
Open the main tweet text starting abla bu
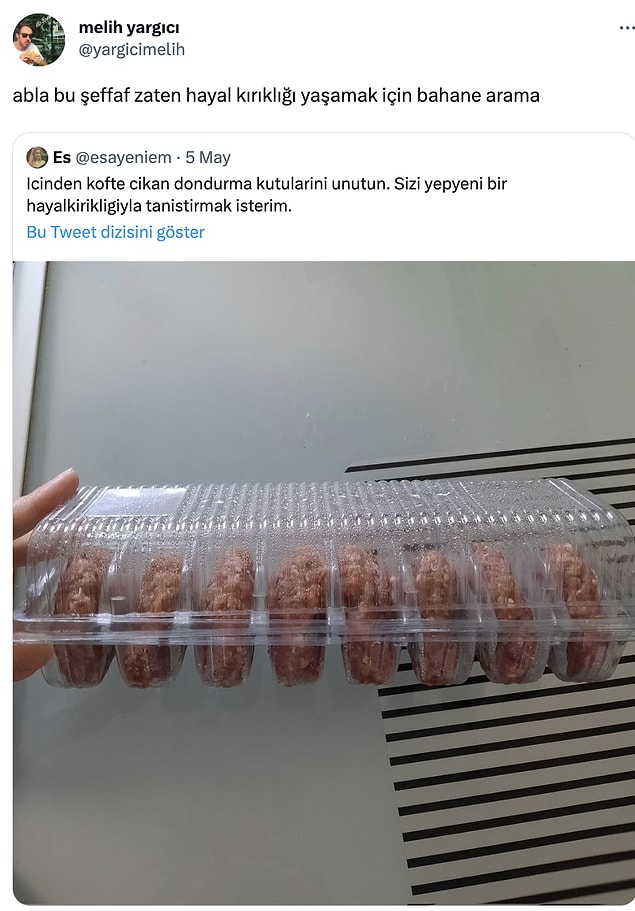(x=276, y=95)
